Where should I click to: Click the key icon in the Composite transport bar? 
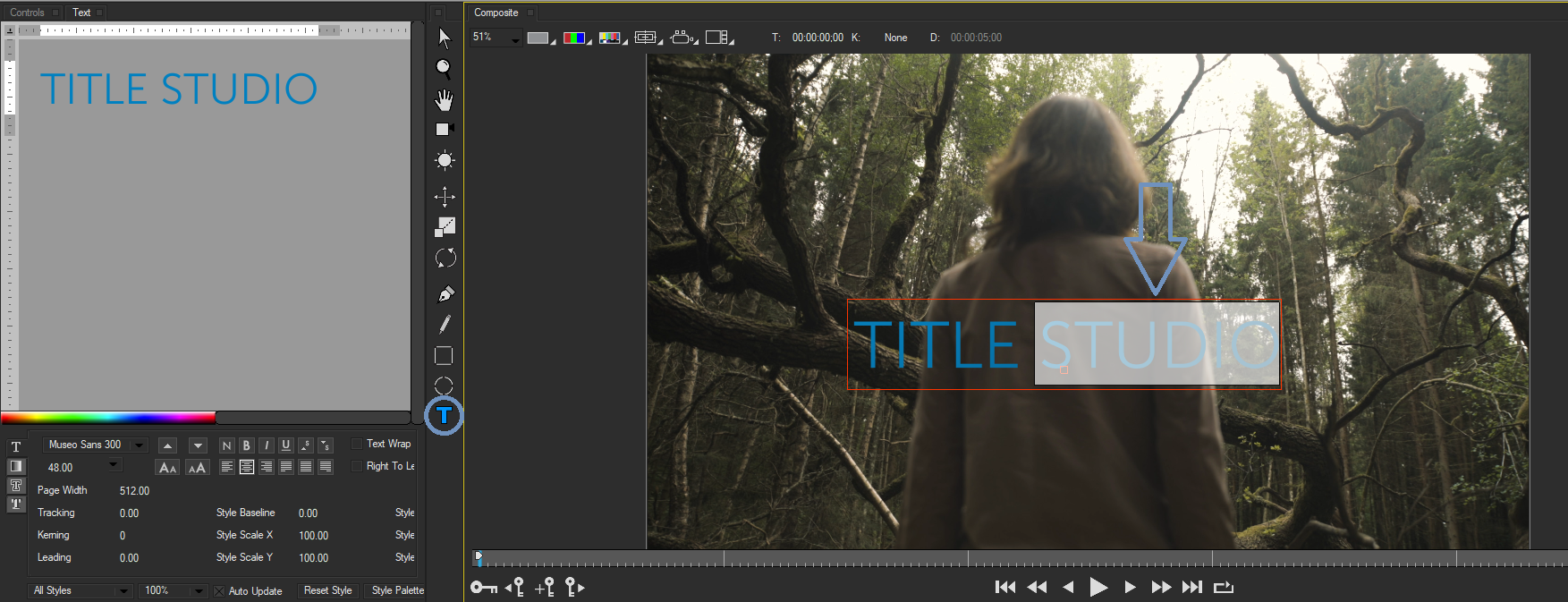(x=484, y=588)
